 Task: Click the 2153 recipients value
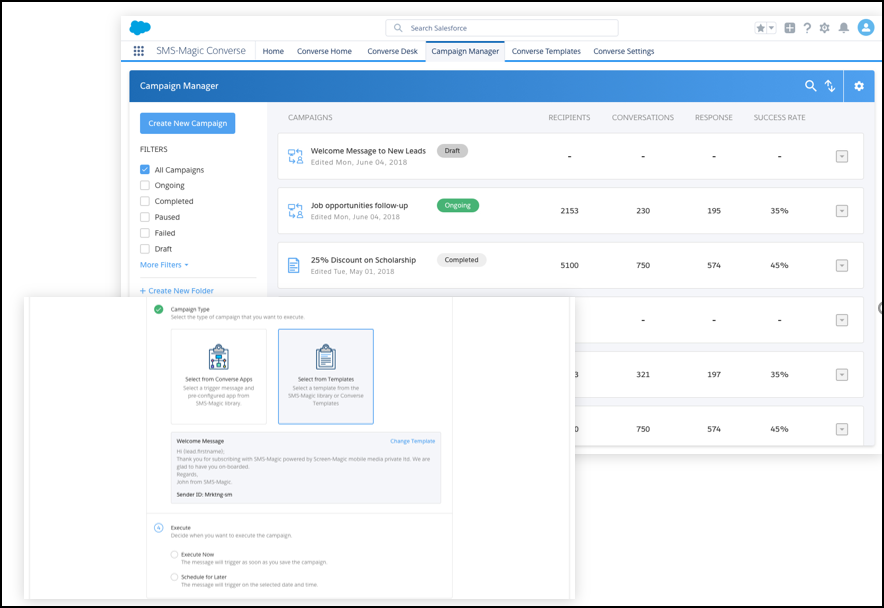coord(569,210)
